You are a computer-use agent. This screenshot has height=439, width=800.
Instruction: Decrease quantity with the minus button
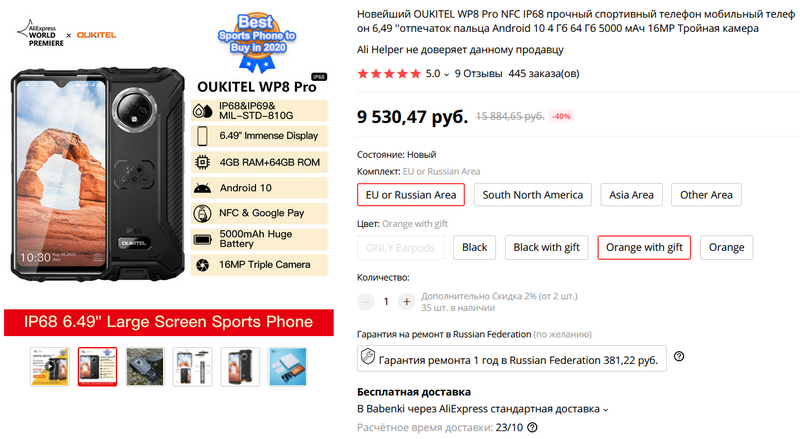pyautogui.click(x=365, y=302)
